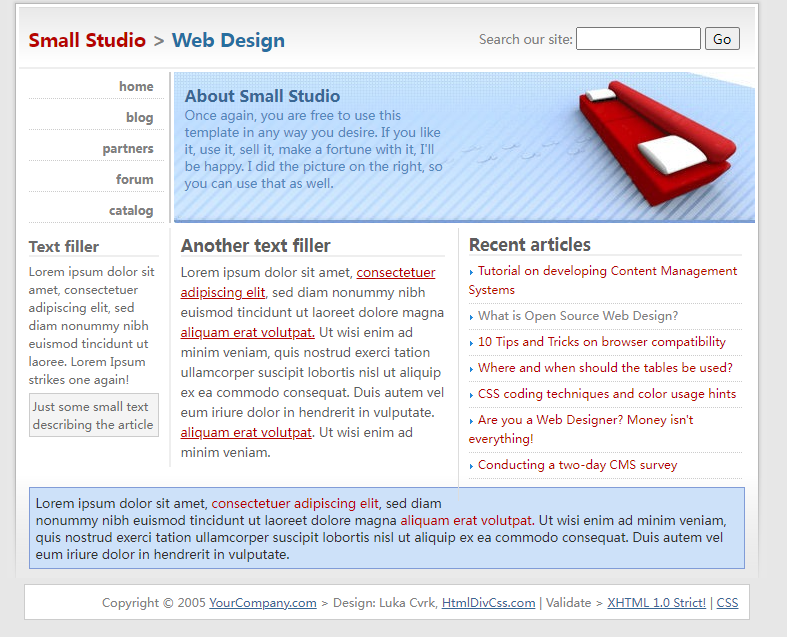The image size is (787, 637).
Task: Click the Go search button
Action: [722, 39]
